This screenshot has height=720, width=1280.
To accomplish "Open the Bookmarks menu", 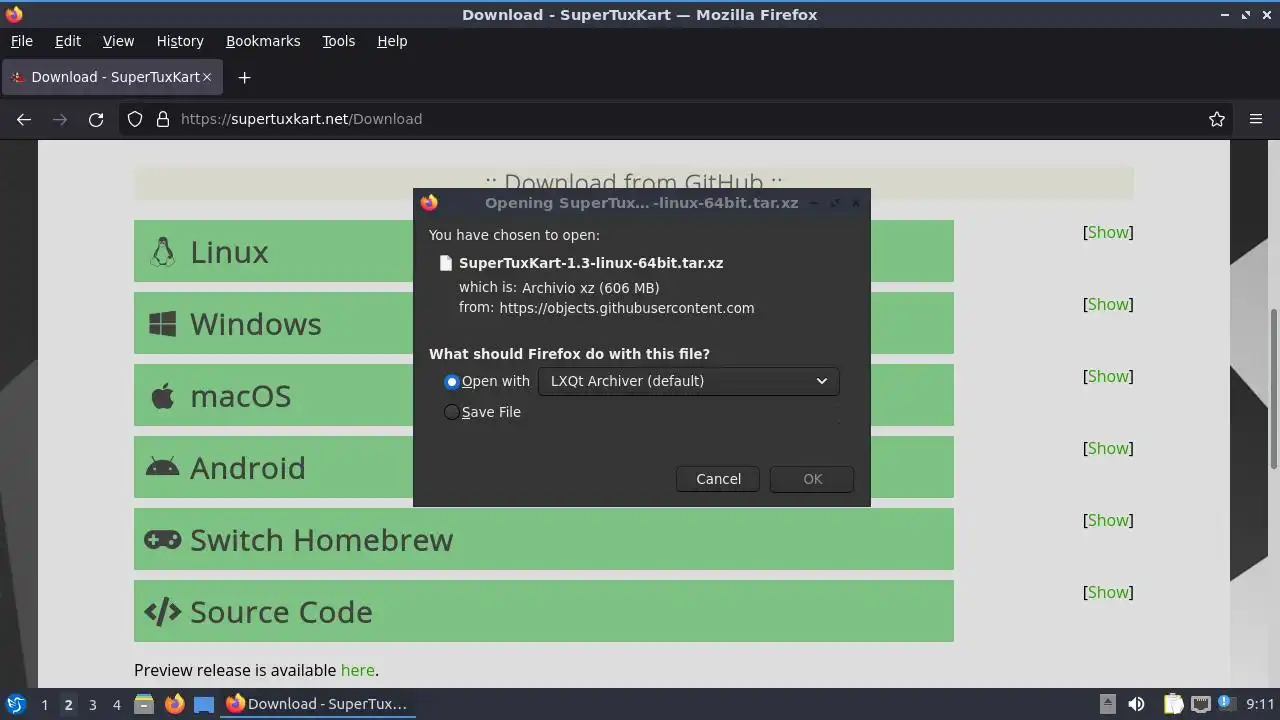I will [x=263, y=41].
